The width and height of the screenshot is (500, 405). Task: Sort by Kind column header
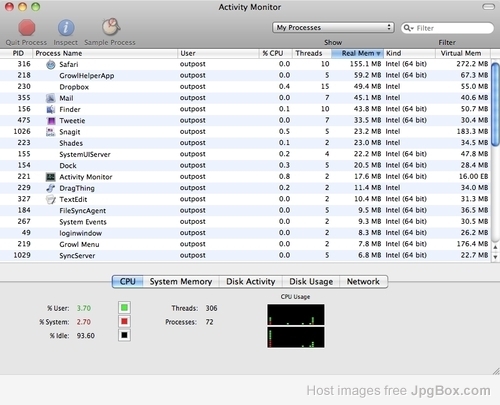click(409, 53)
